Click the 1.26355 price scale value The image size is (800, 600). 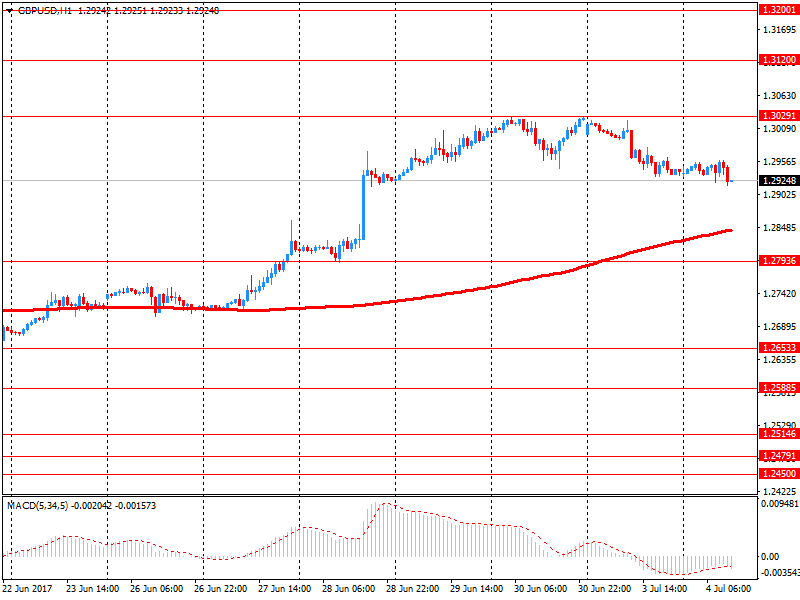(779, 360)
